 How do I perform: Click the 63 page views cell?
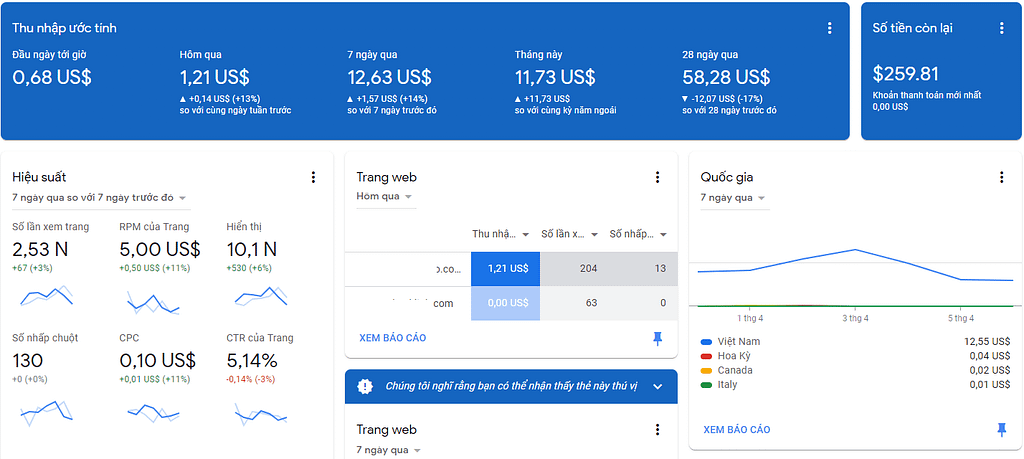click(575, 304)
